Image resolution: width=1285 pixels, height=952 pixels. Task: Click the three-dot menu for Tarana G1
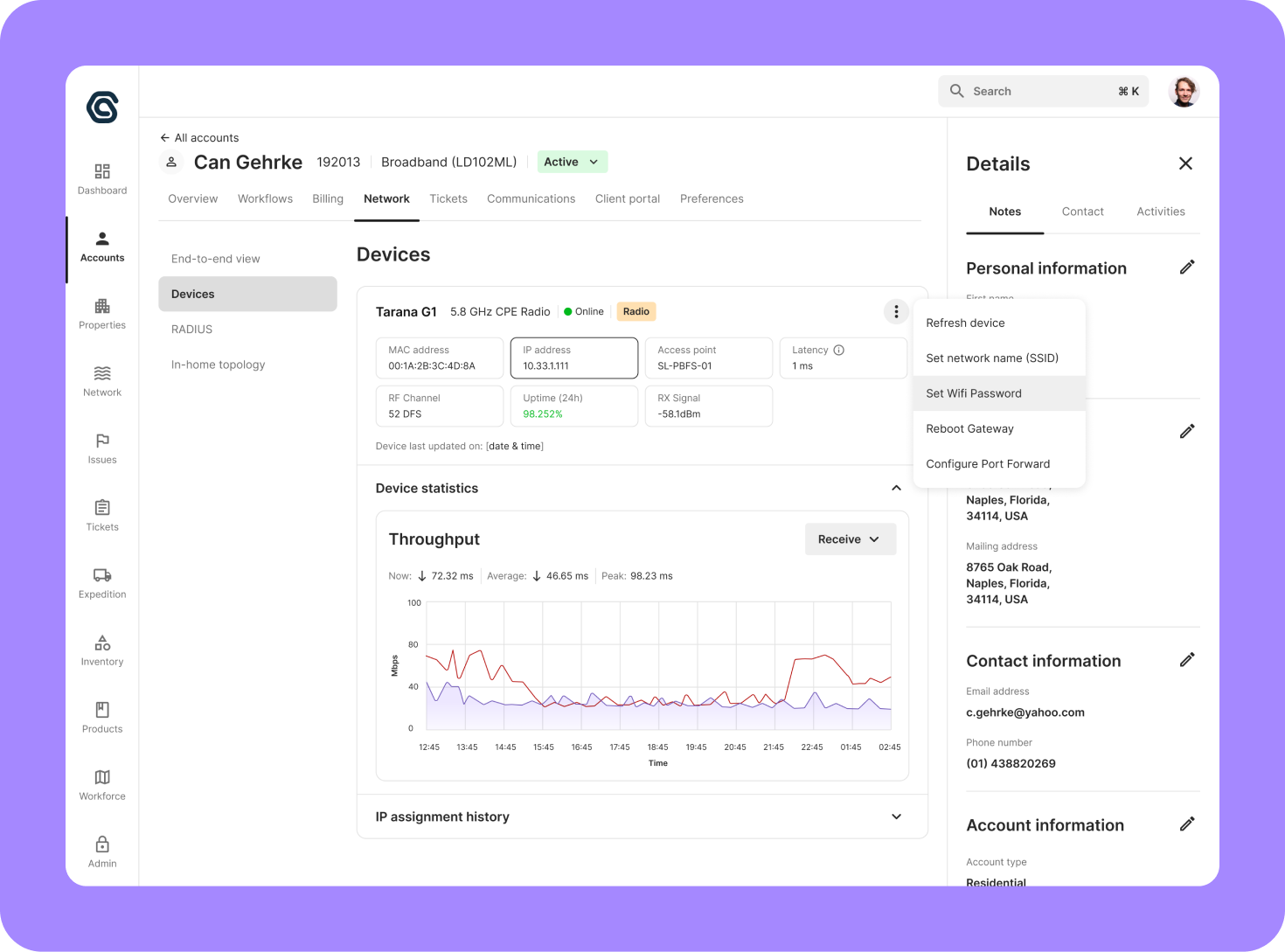click(x=896, y=311)
